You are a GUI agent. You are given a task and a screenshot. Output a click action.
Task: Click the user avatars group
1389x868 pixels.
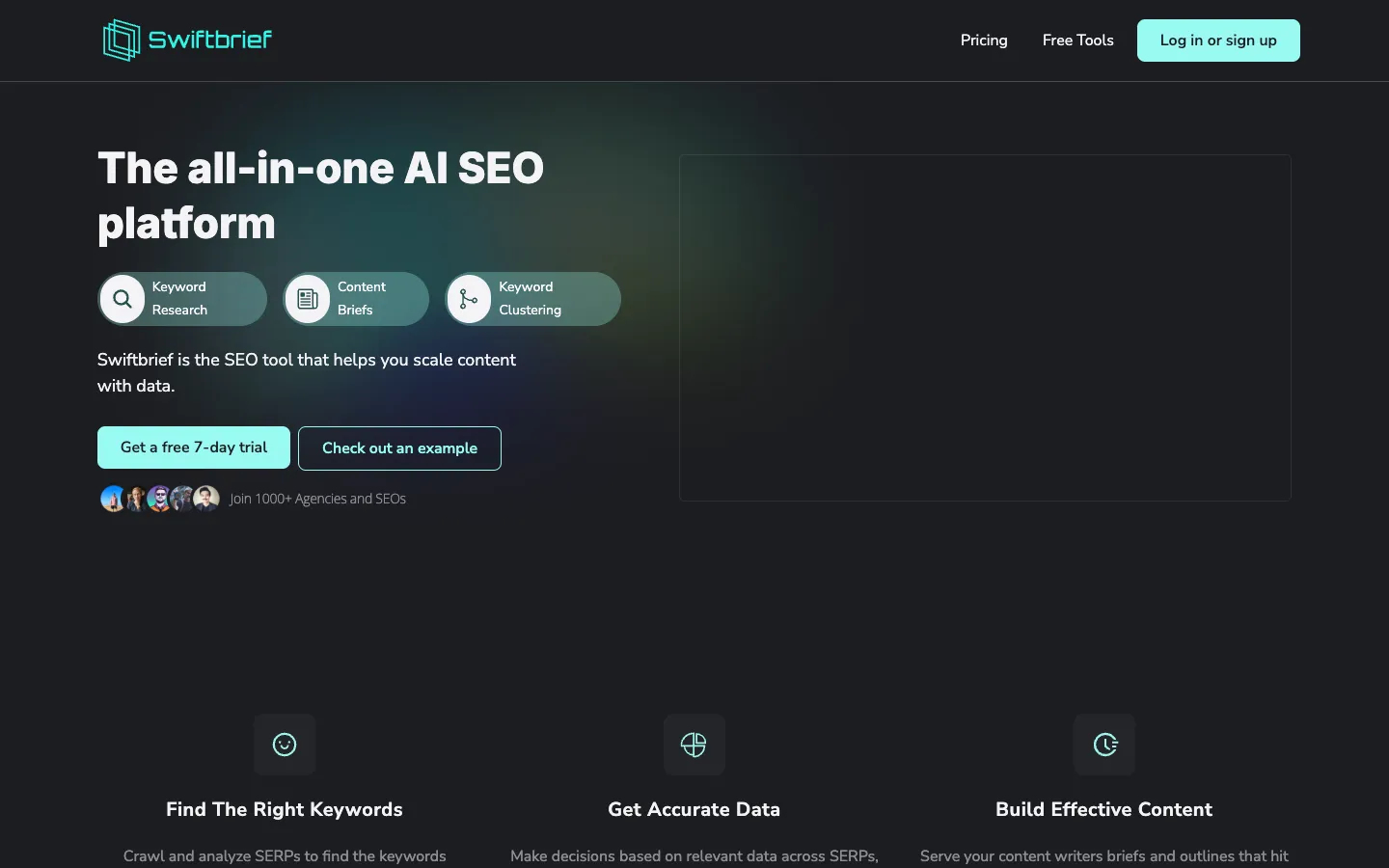tap(160, 499)
